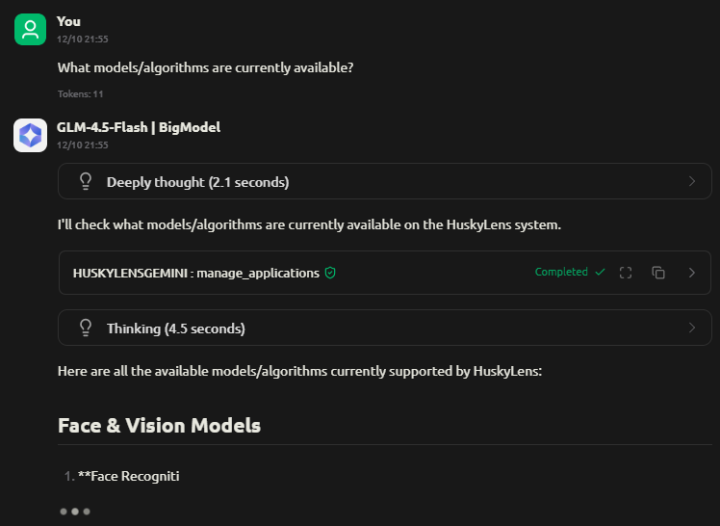Click the HUSKYLENSGEMINI : manage_applications label

coord(196,272)
